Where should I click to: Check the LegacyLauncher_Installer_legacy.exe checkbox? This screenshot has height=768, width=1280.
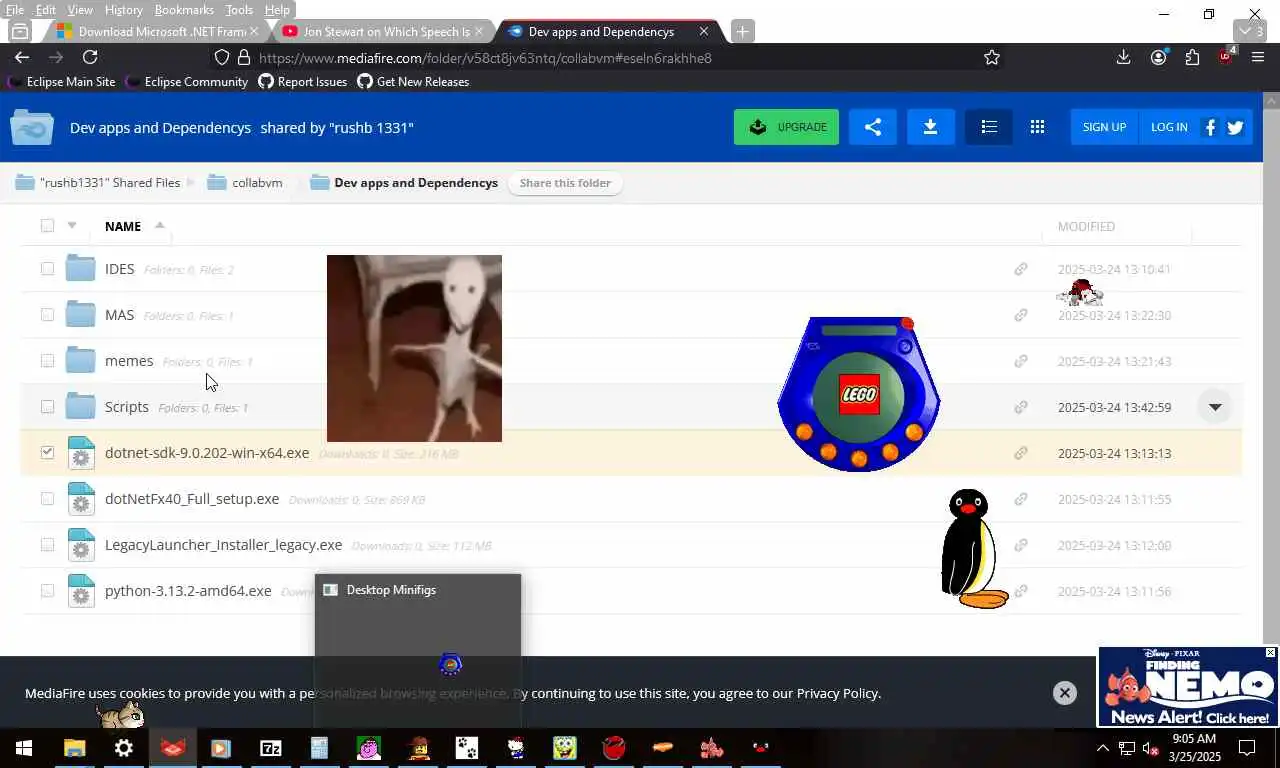(x=47, y=545)
